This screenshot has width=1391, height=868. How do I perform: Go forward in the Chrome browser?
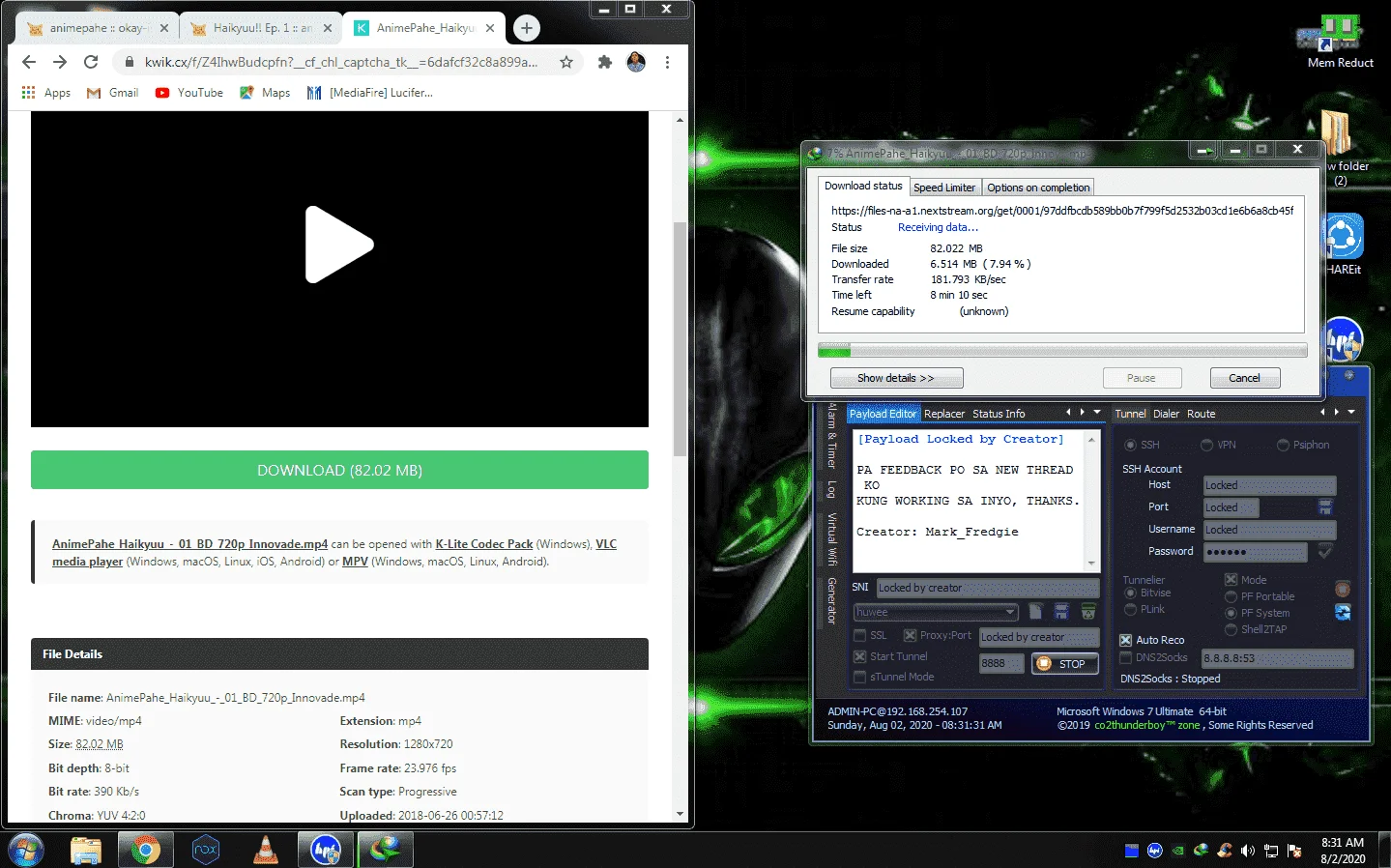pyautogui.click(x=60, y=62)
